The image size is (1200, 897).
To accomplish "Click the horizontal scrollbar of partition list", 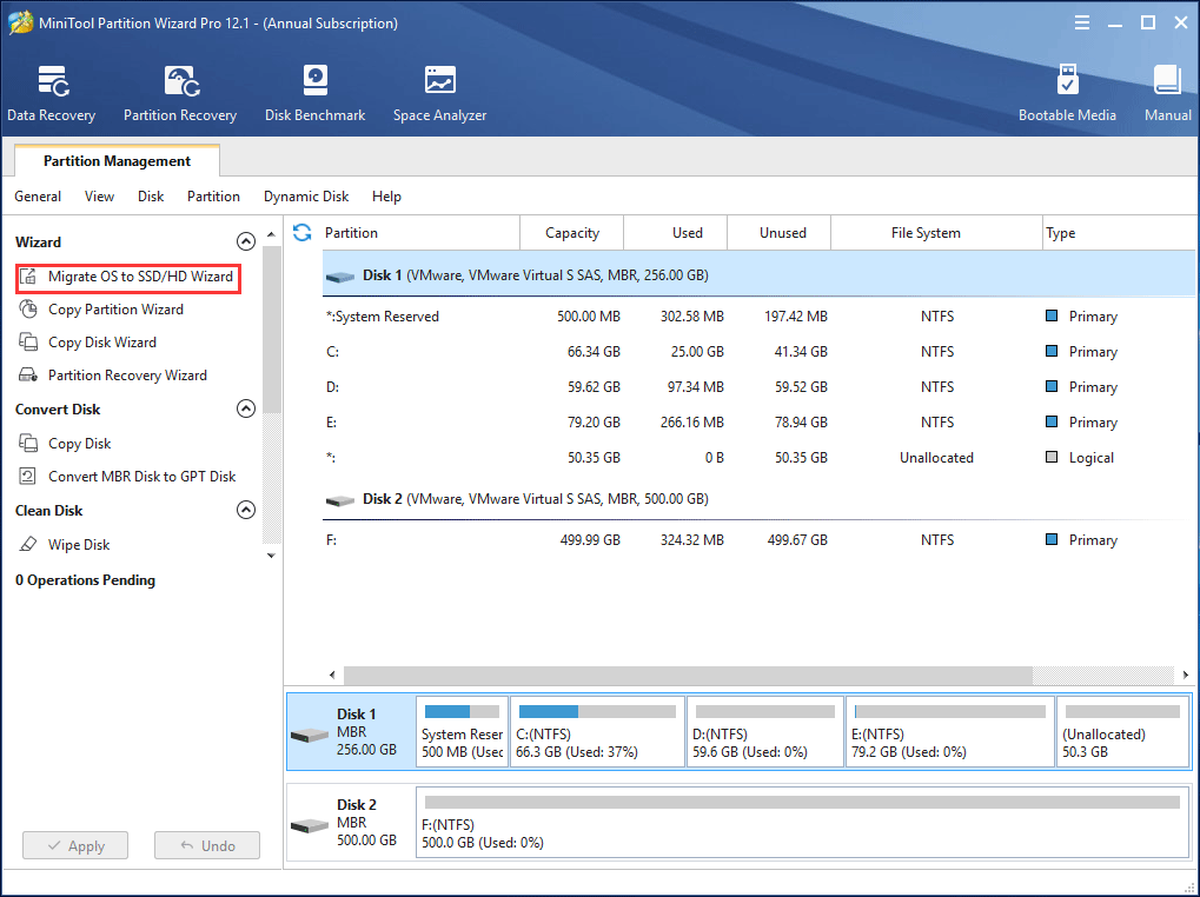I will [x=688, y=675].
